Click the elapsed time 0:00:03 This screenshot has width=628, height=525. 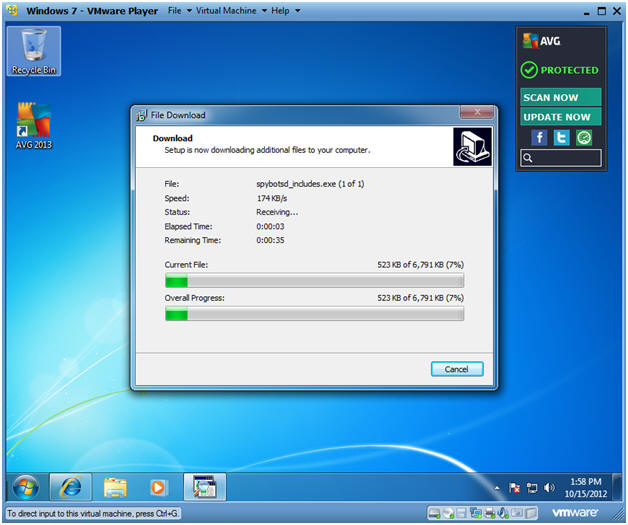(x=270, y=227)
